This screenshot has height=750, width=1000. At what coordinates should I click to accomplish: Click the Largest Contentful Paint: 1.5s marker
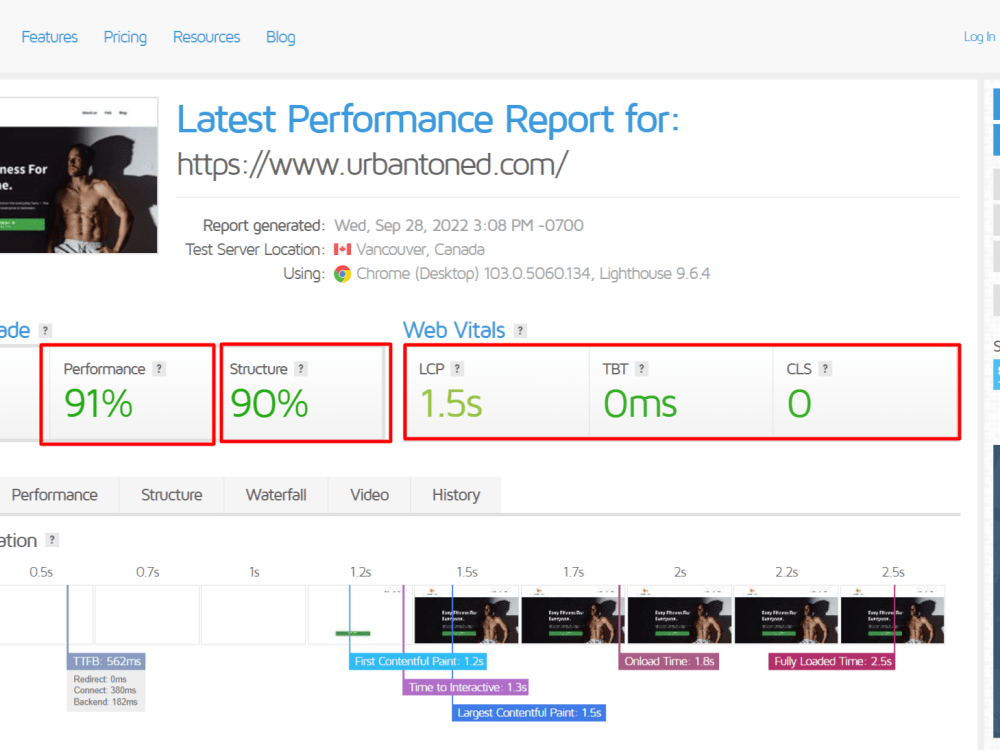pos(529,713)
